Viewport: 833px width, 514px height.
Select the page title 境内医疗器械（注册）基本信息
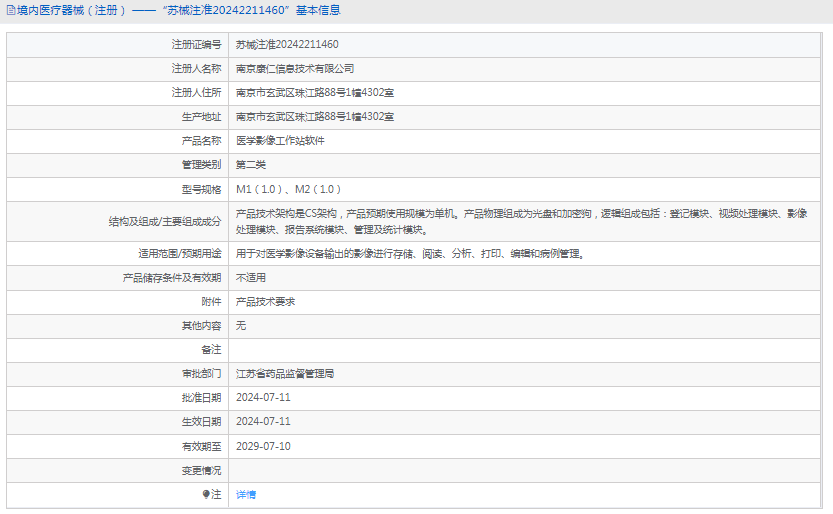coord(174,10)
